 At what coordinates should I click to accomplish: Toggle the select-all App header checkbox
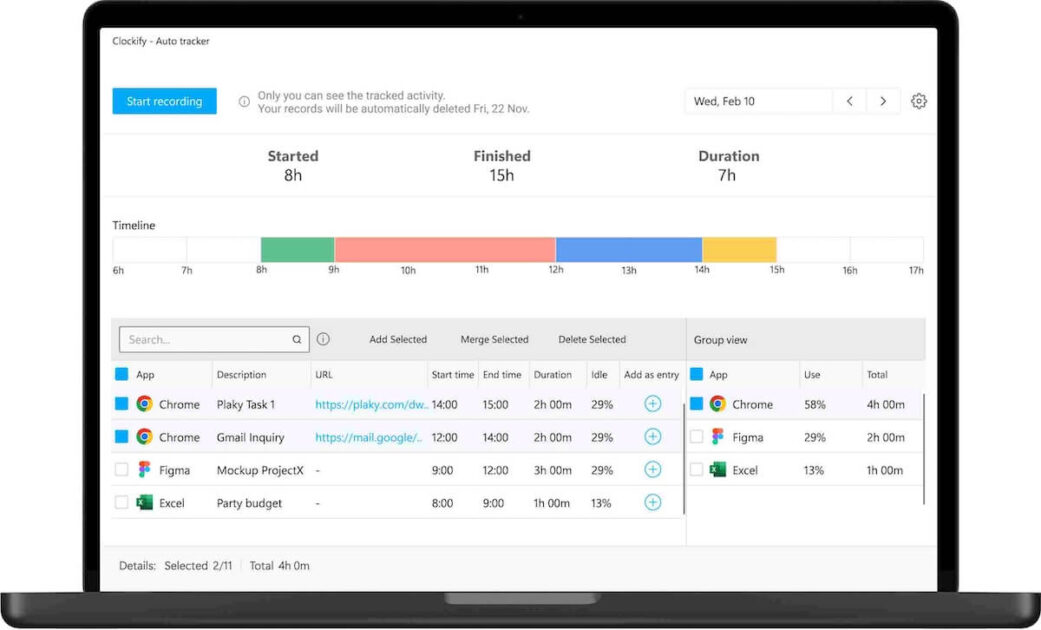[121, 374]
